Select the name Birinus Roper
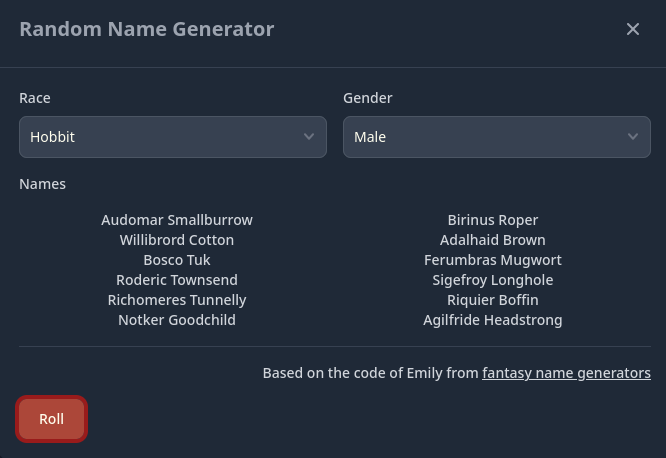 coord(493,220)
